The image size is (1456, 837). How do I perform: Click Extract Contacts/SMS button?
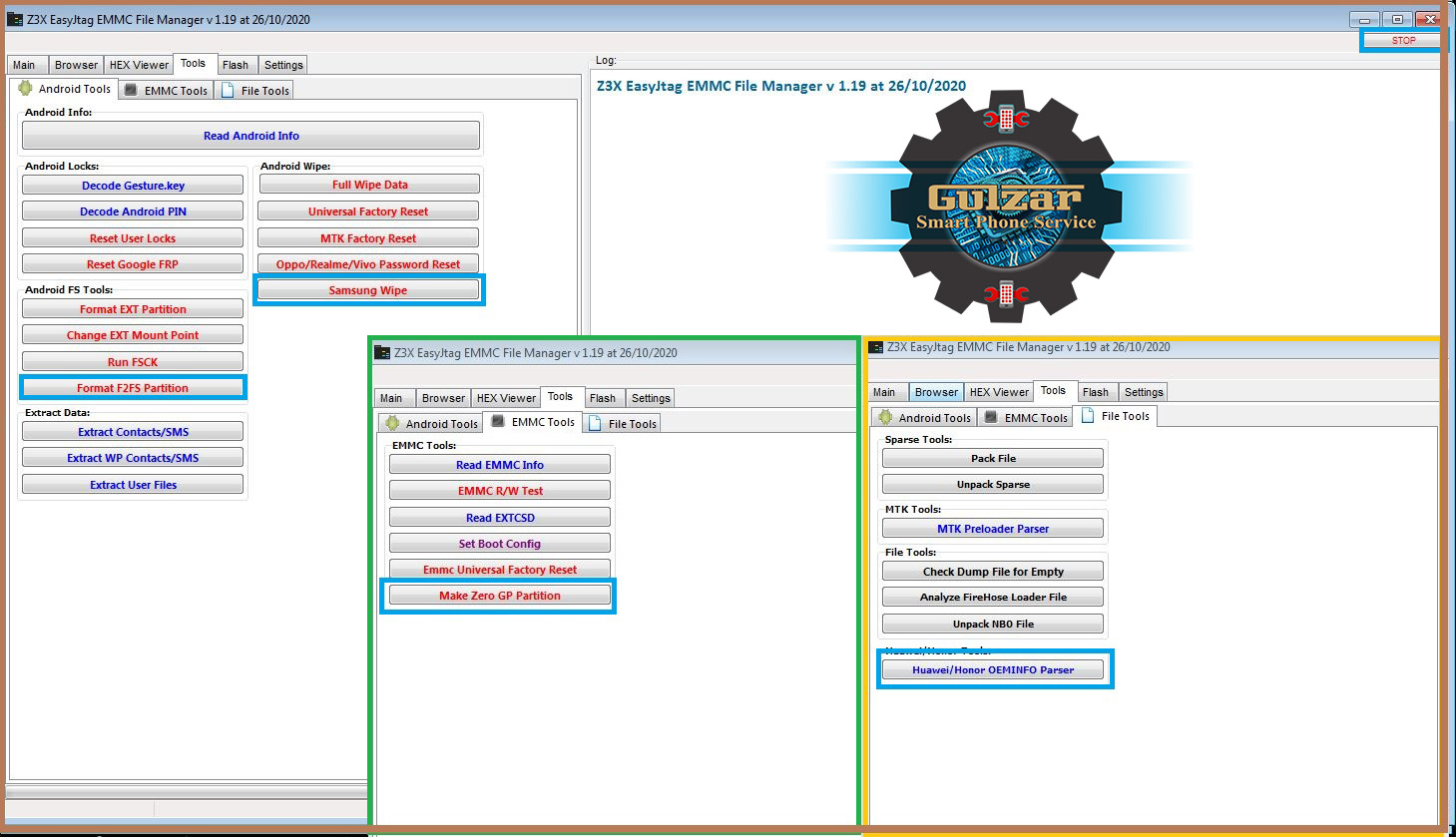tap(133, 432)
